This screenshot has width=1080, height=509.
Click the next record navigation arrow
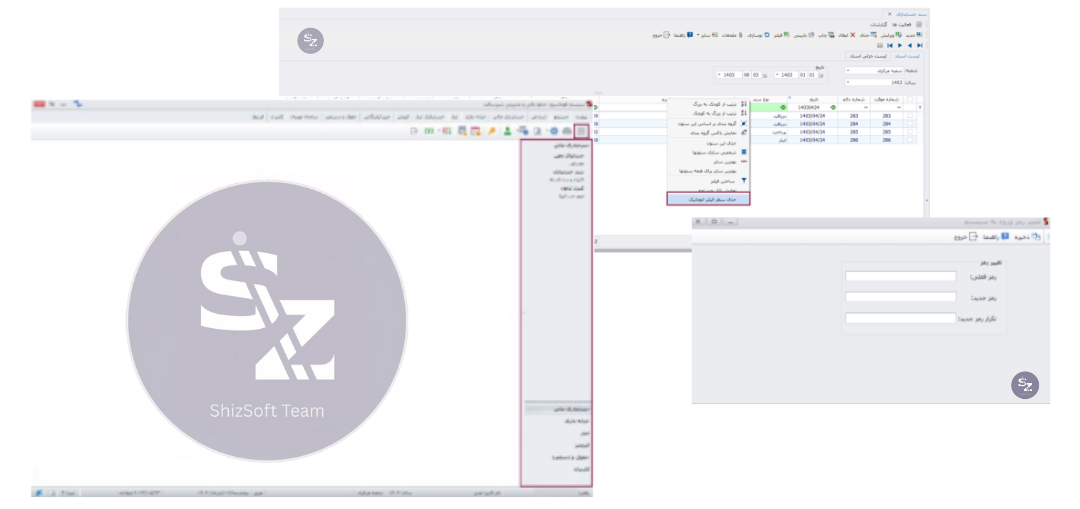tap(900, 45)
